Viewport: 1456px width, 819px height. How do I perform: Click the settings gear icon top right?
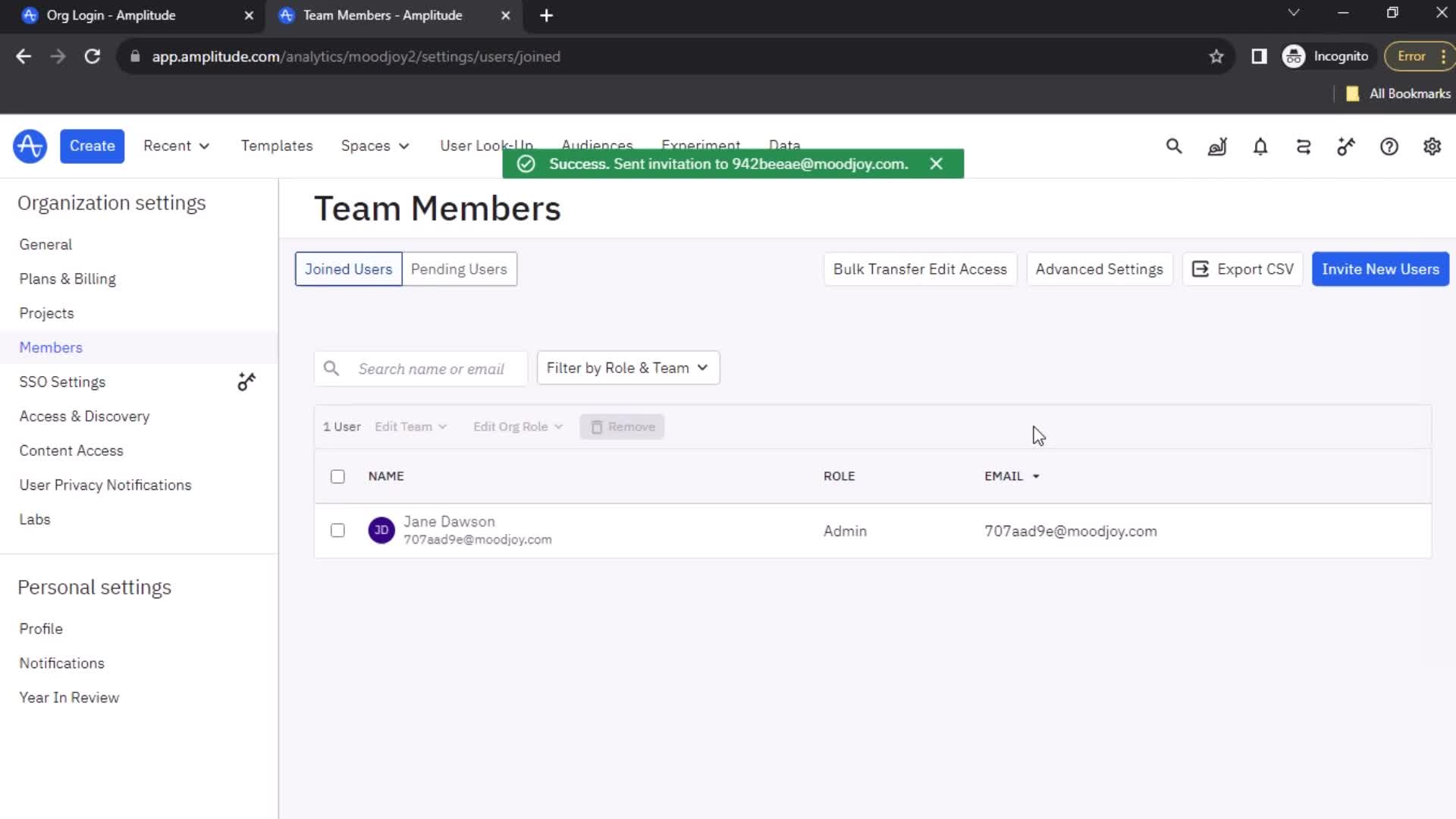[x=1432, y=147]
